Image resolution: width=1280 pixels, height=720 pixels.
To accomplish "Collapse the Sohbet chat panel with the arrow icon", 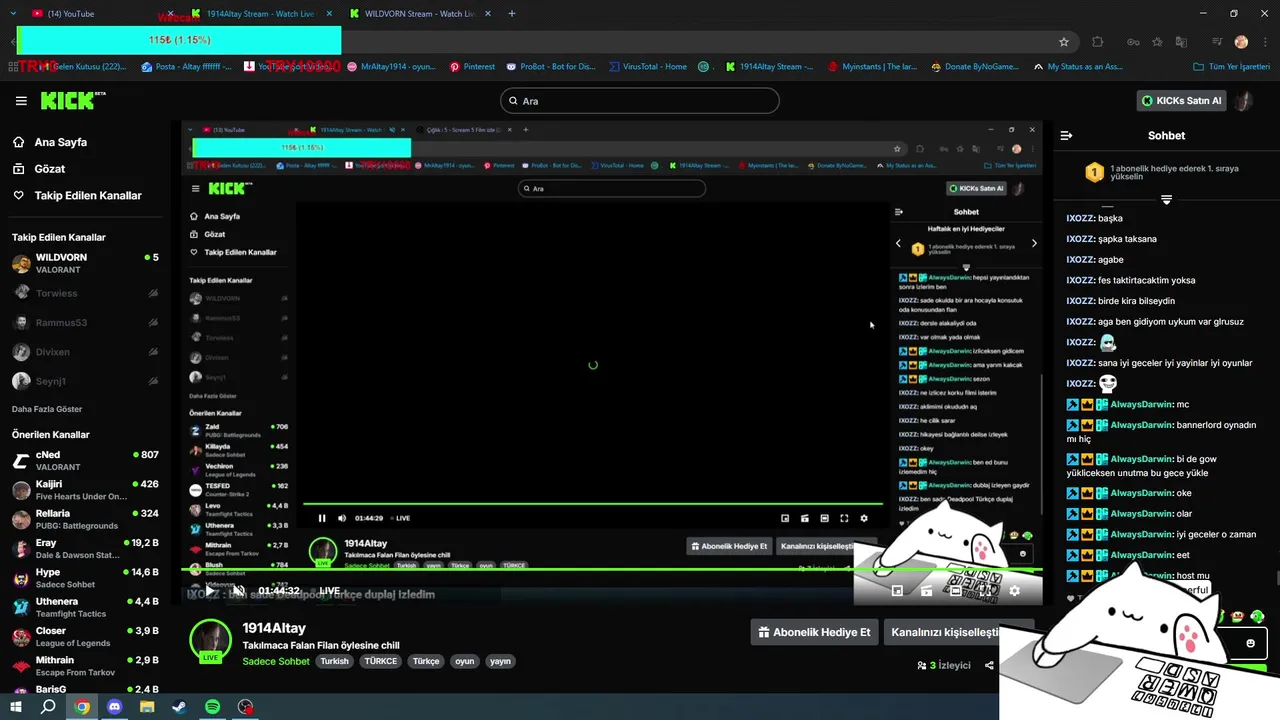I will (1066, 135).
